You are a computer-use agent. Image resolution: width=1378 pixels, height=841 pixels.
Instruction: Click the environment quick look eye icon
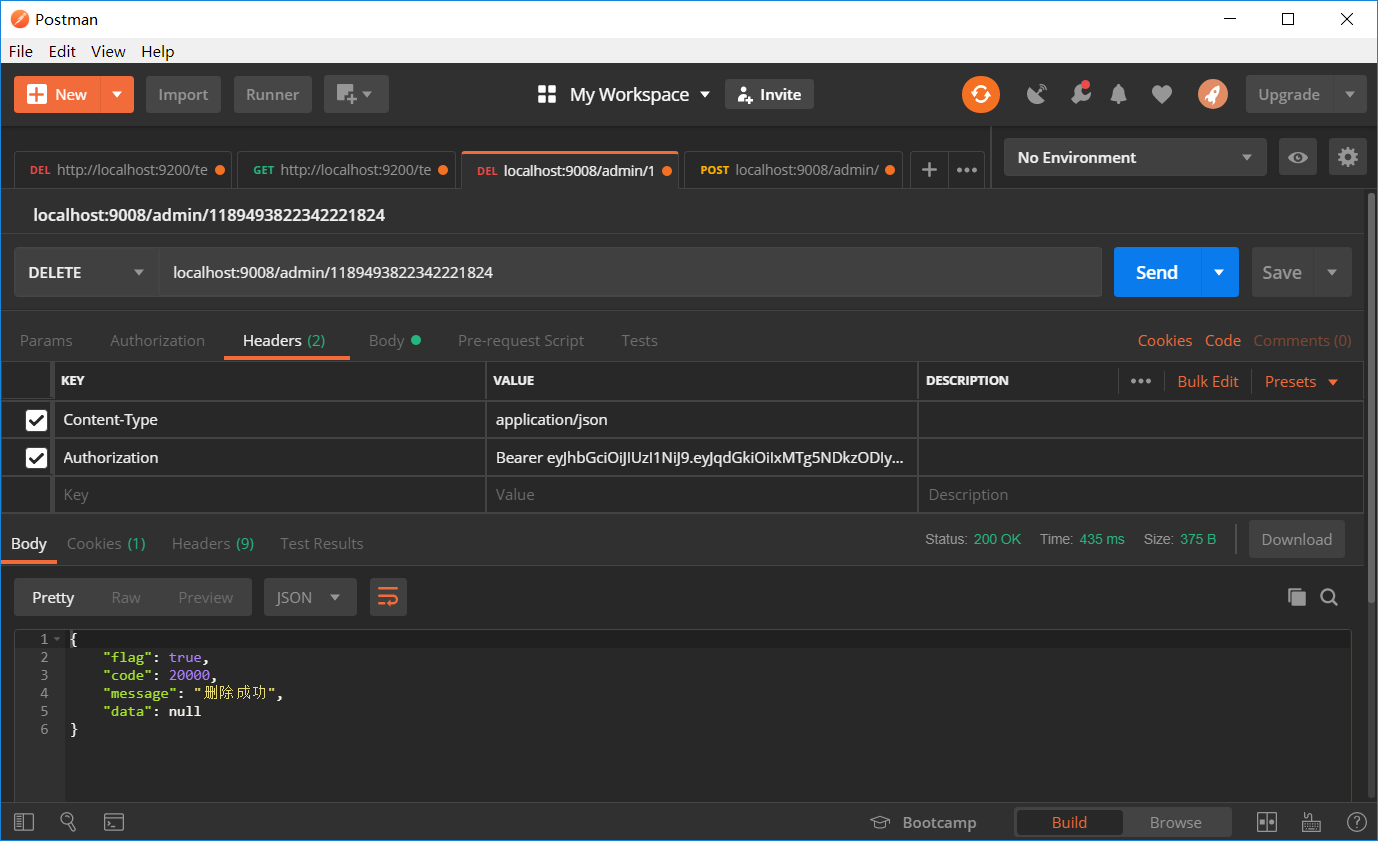[1298, 157]
